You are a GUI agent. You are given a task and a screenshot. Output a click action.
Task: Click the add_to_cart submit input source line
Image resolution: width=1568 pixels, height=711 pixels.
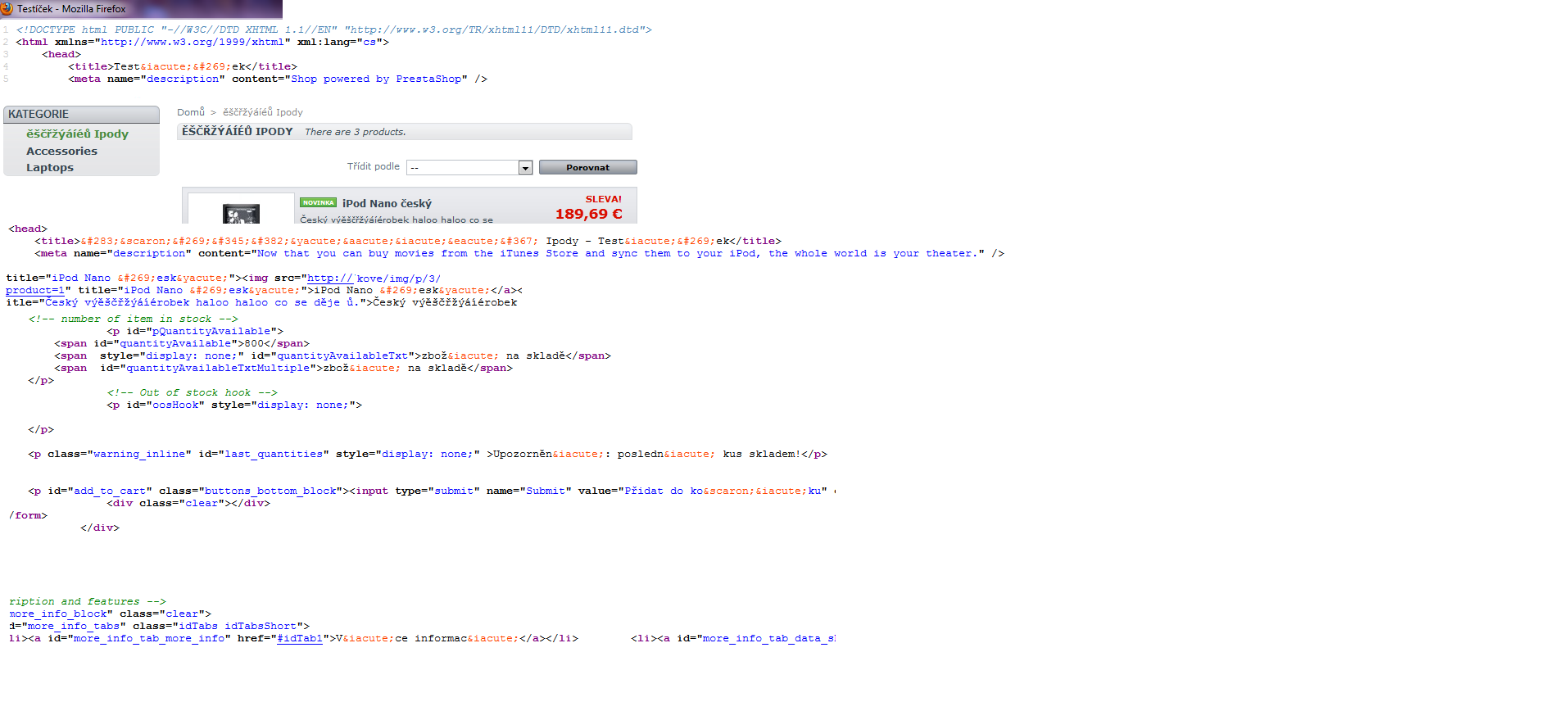[432, 491]
